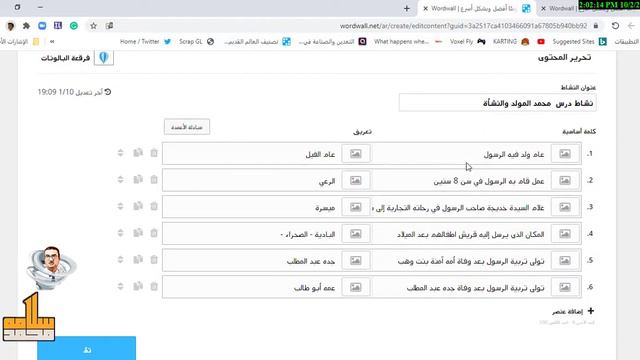
Task: Add image to keyword in row 6
Action: pyautogui.click(x=565, y=287)
